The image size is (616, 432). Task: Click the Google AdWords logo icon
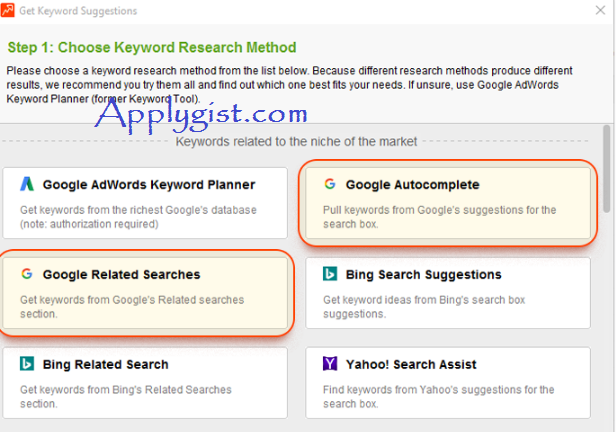pos(27,184)
